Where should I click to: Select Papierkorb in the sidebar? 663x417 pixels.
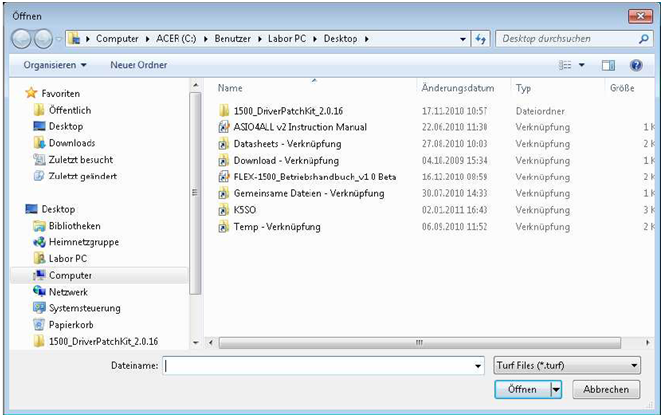point(40,324)
